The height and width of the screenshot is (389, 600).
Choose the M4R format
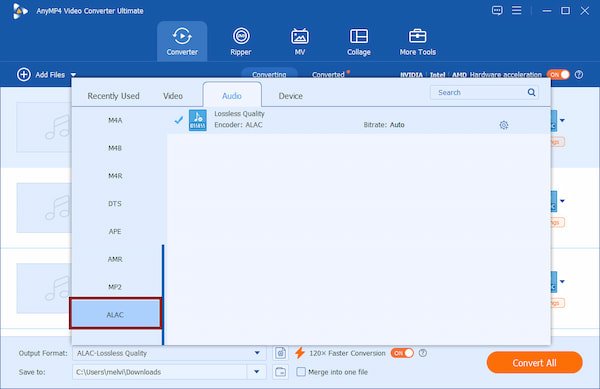[x=115, y=176]
